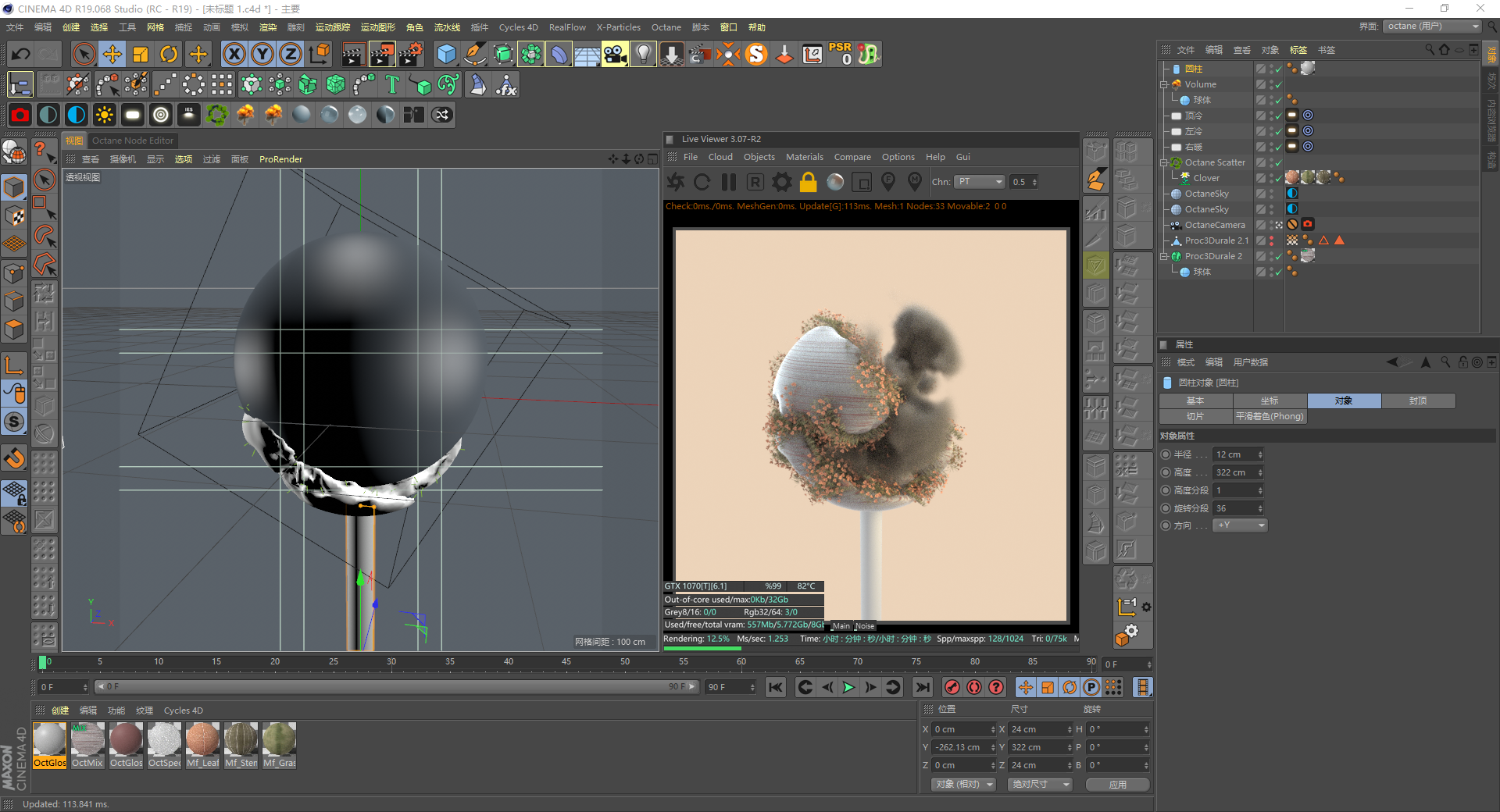The height and width of the screenshot is (812, 1500).
Task: Click the 应用 apply button
Action: [x=1117, y=785]
